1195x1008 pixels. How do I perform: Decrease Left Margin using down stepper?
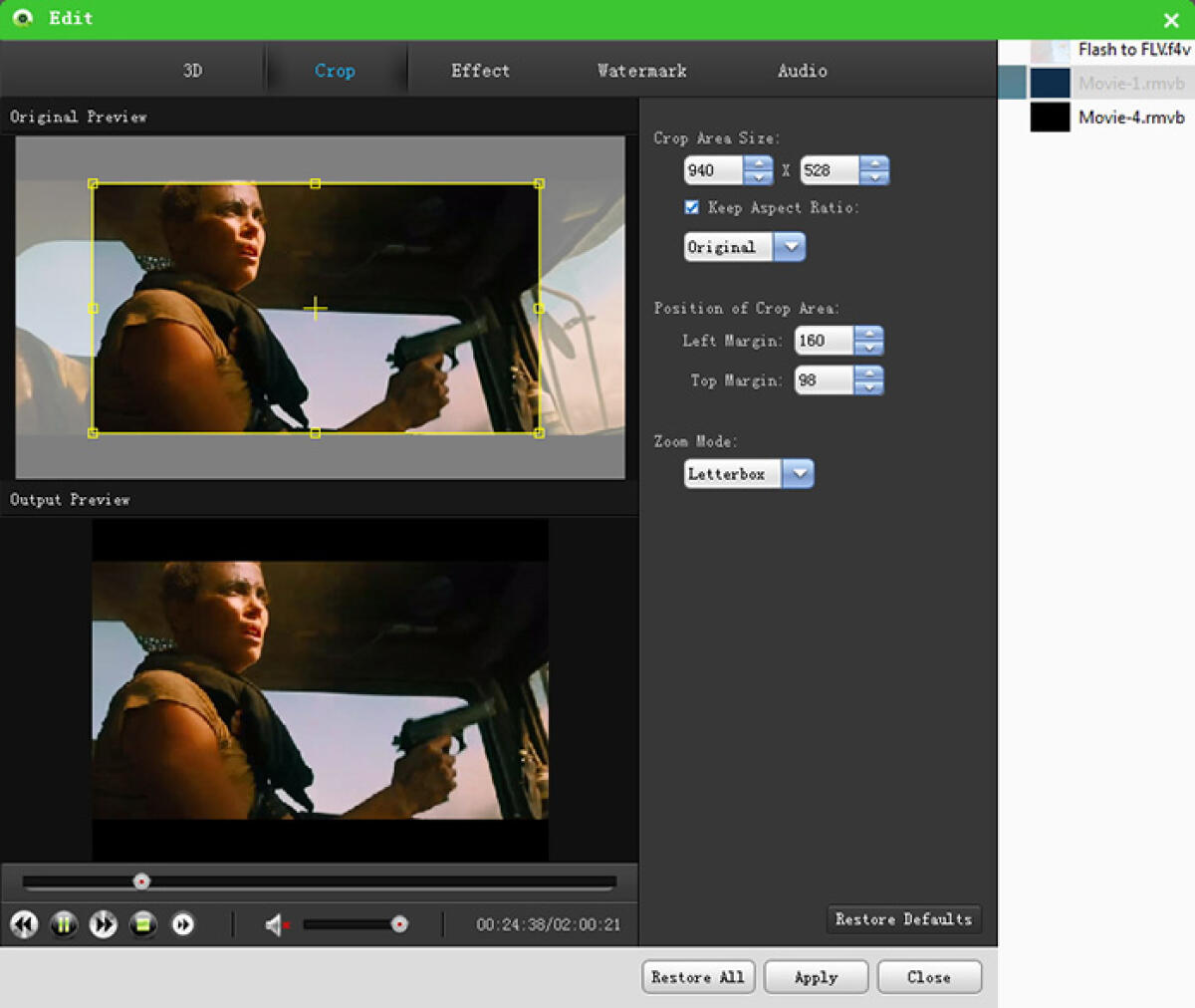(868, 347)
